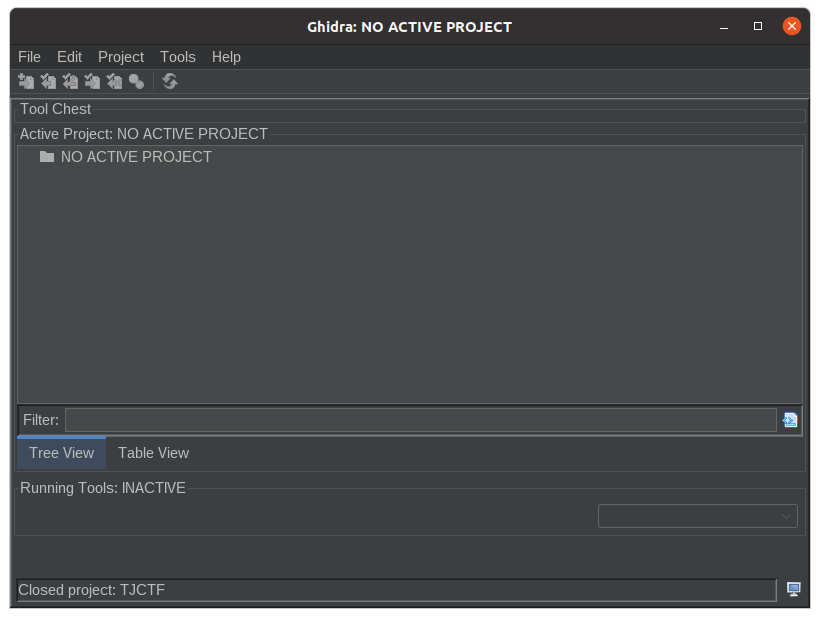
Task: Select the Tree View tab
Action: pyautogui.click(x=61, y=453)
